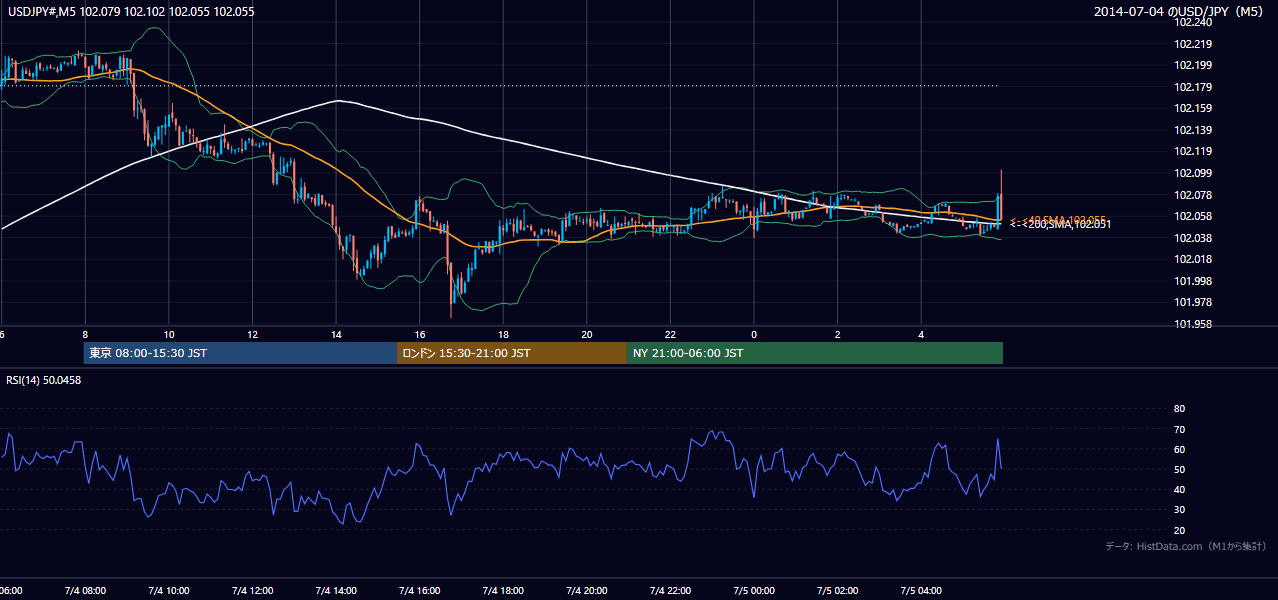Click the RSI(14) 50.0458 indicator label

click(x=44, y=380)
